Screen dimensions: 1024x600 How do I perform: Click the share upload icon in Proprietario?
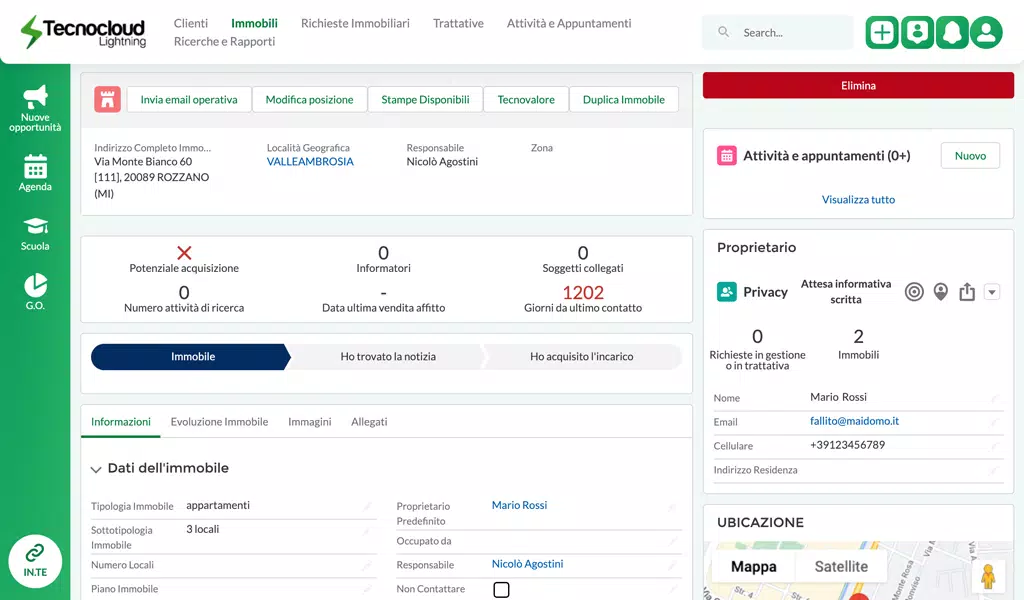(x=967, y=292)
